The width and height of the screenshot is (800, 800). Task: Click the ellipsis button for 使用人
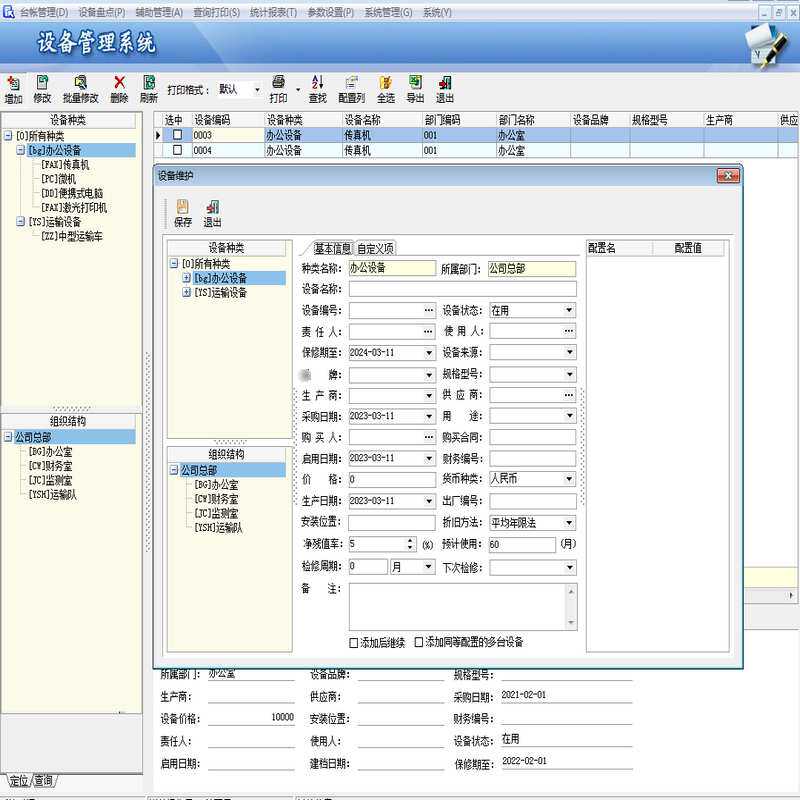[569, 331]
